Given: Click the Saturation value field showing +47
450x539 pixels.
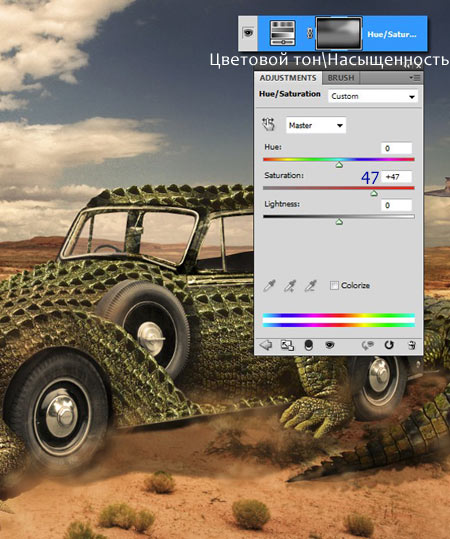Looking at the screenshot, I should tap(396, 177).
